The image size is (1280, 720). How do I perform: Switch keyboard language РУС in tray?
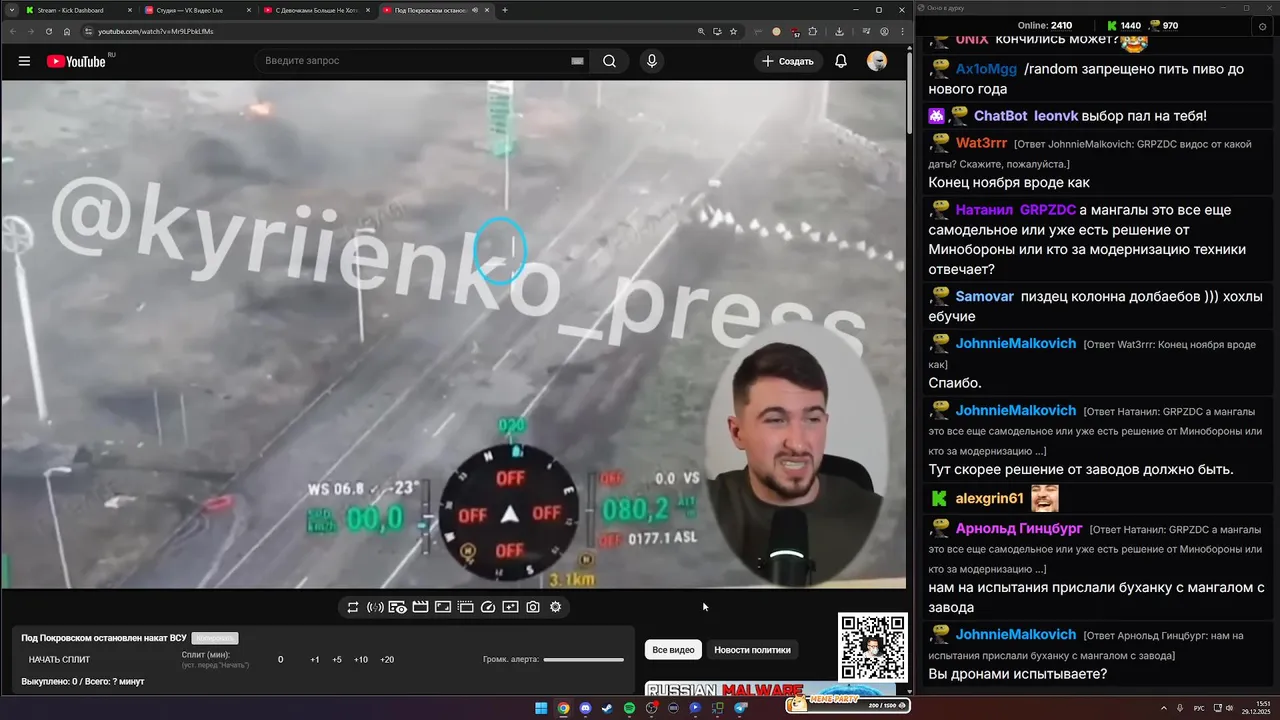click(x=1199, y=708)
